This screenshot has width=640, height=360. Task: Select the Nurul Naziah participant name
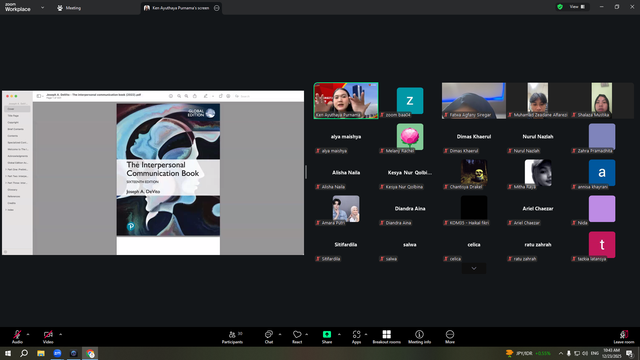click(x=538, y=137)
